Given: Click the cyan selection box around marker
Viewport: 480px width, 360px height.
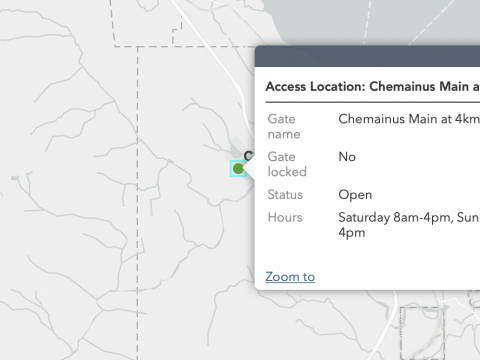Looking at the screenshot, I should [238, 169].
